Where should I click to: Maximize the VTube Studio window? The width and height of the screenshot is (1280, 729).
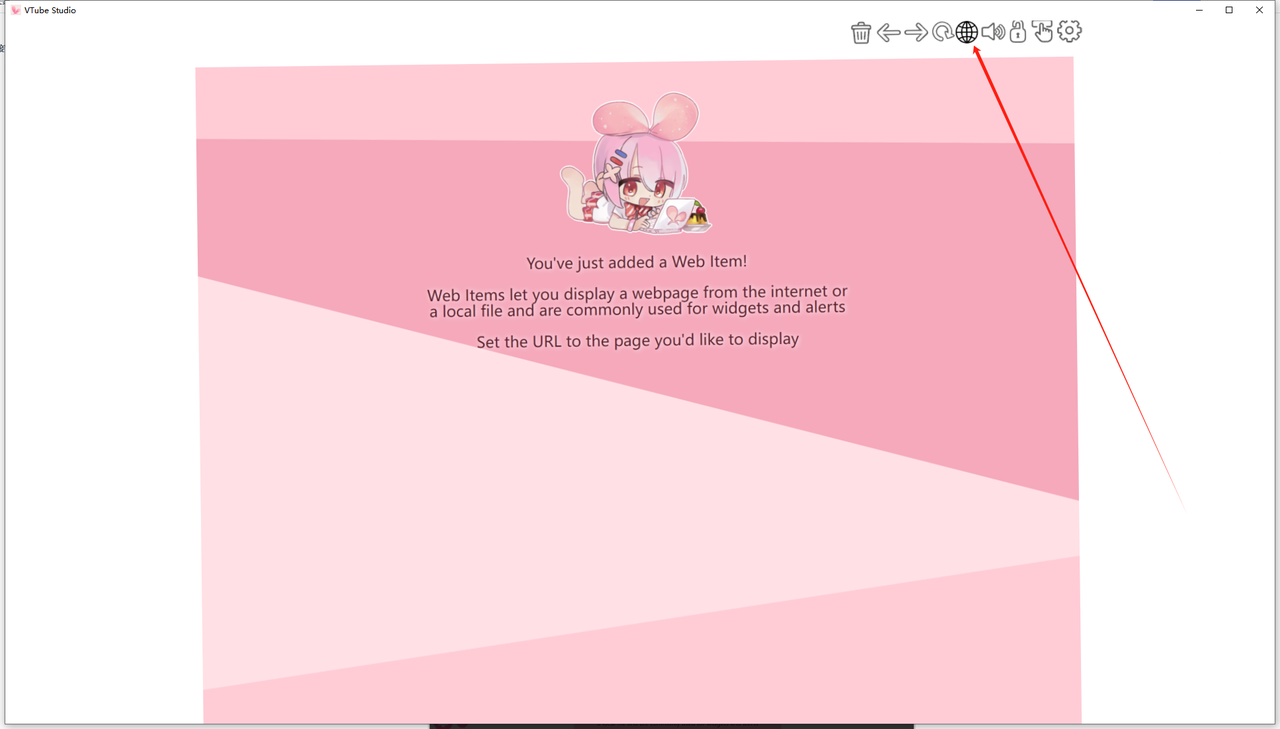tap(1229, 10)
